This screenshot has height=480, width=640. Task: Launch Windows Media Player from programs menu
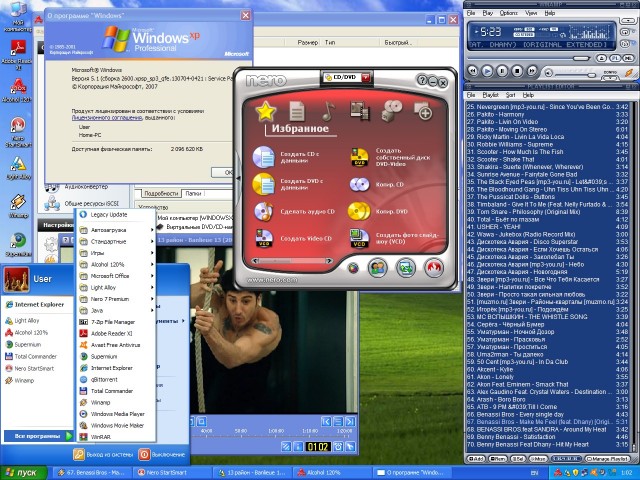(x=116, y=414)
